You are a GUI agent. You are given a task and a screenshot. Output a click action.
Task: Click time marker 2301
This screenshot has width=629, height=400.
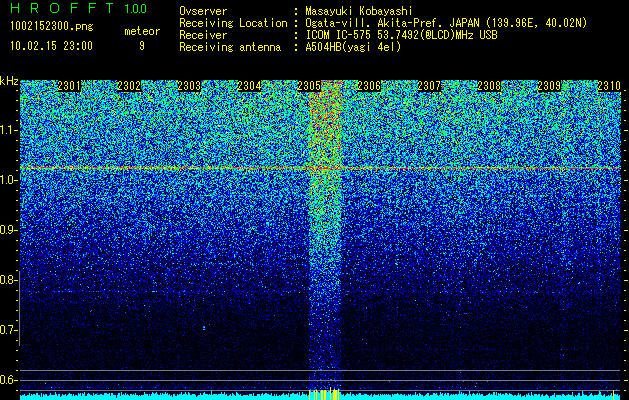pyautogui.click(x=69, y=86)
